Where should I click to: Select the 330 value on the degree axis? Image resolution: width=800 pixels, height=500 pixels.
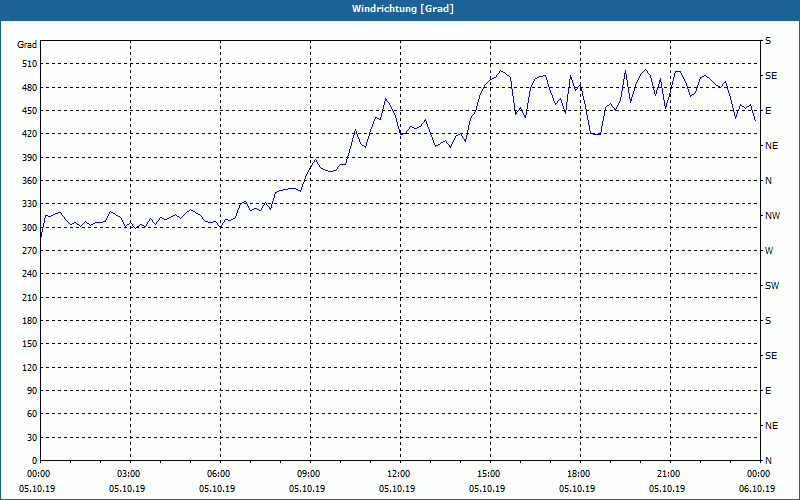click(x=30, y=204)
